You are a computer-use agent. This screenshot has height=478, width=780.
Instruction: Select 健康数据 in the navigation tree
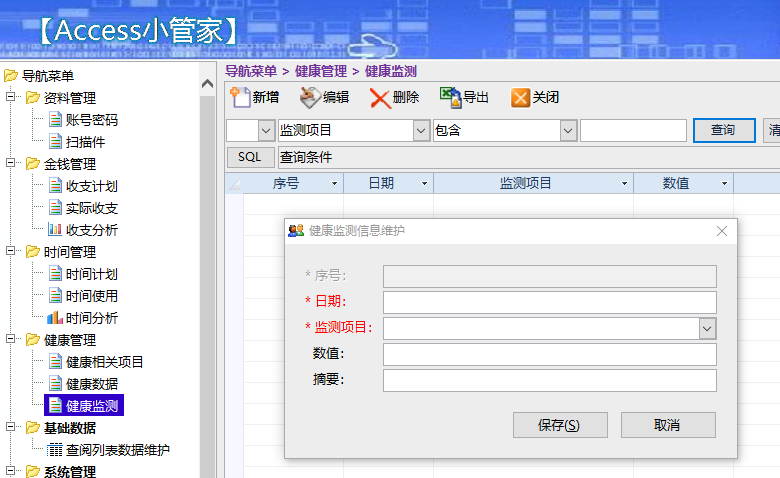pyautogui.click(x=92, y=384)
